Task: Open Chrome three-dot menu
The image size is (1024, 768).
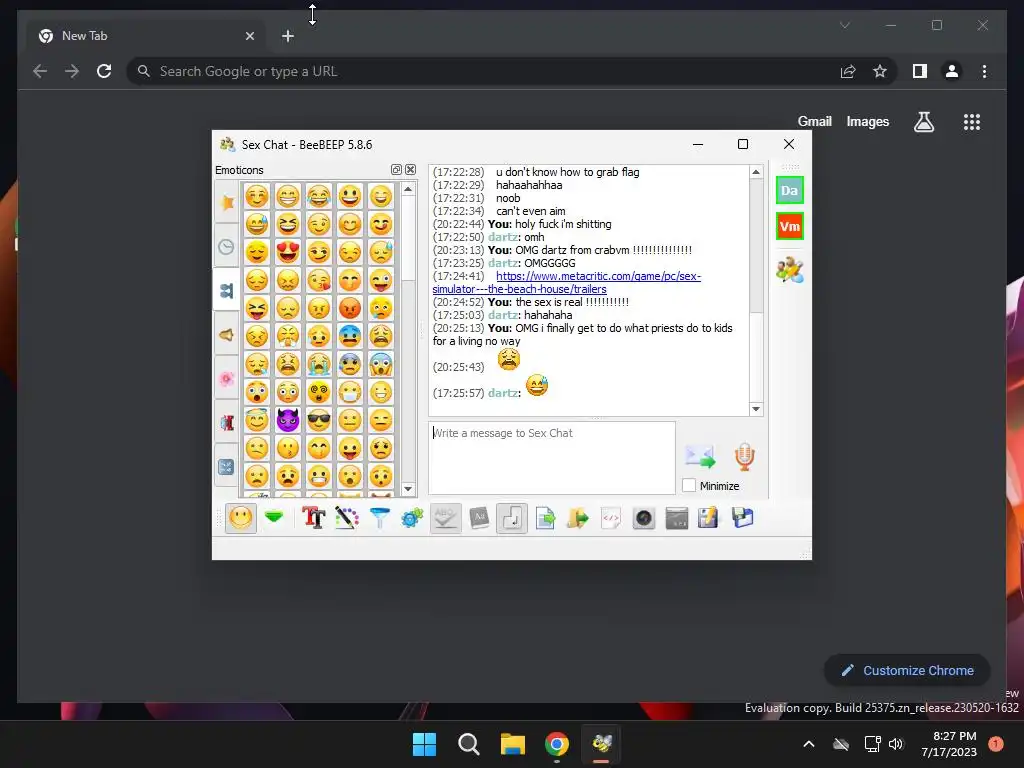Action: 984,71
